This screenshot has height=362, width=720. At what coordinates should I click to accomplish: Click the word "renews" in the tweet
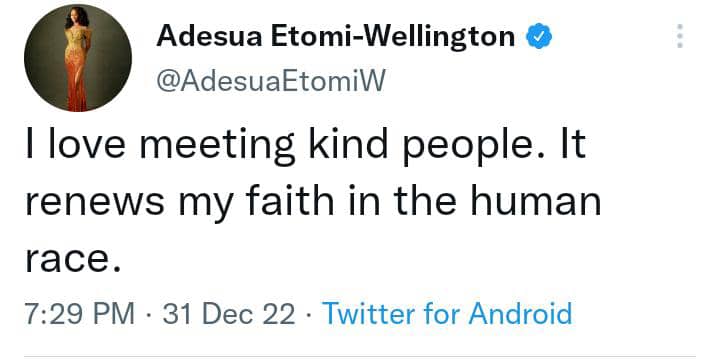tap(95, 203)
